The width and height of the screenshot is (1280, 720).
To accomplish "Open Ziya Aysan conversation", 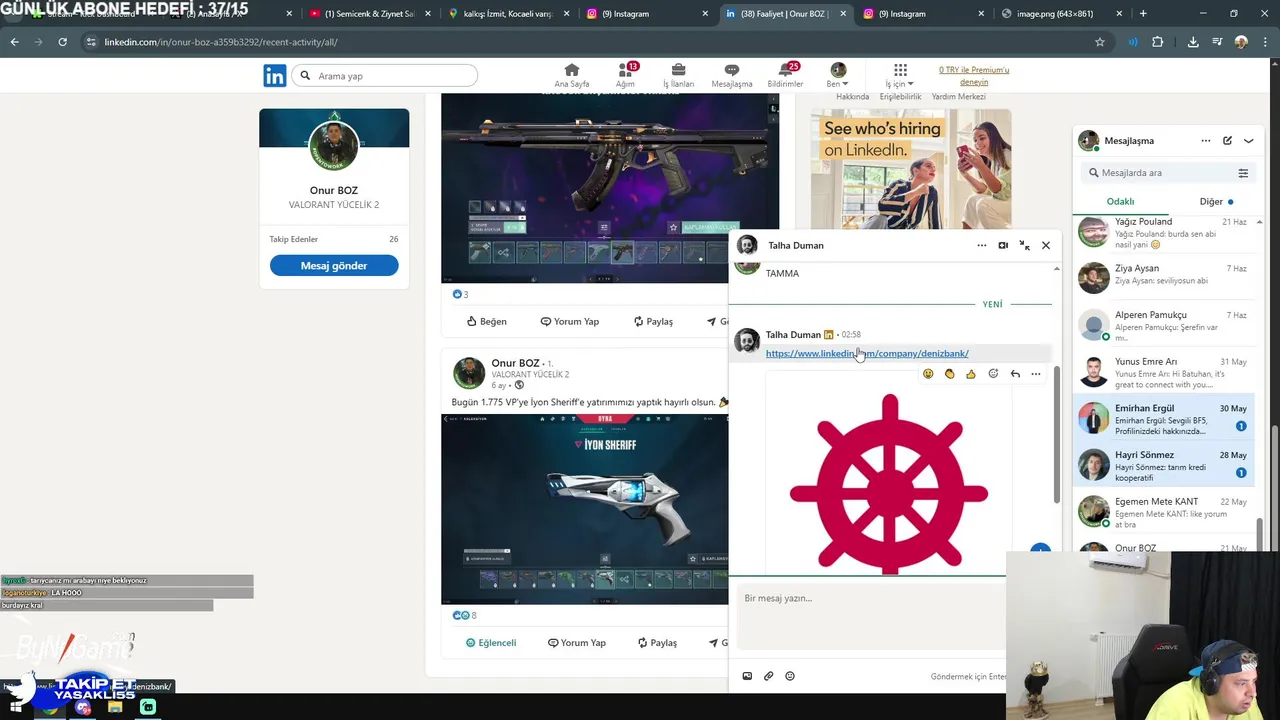I will pyautogui.click(x=1164, y=276).
